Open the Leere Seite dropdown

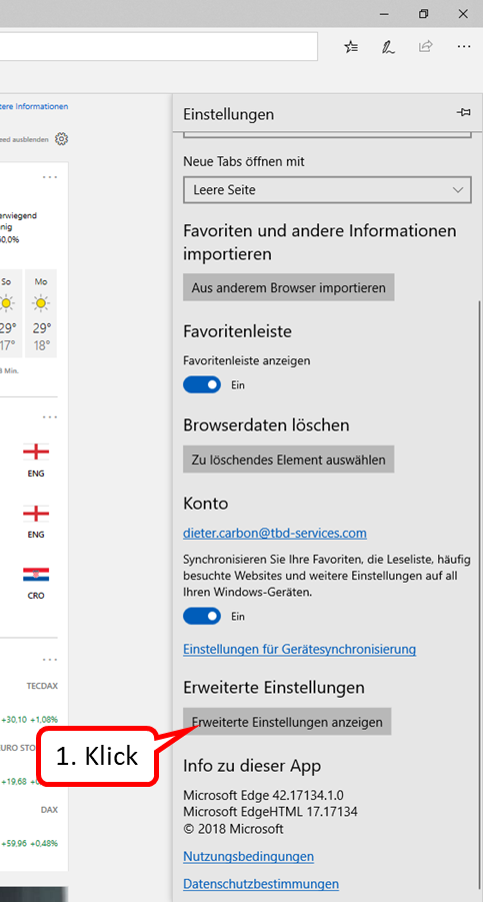[x=327, y=190]
